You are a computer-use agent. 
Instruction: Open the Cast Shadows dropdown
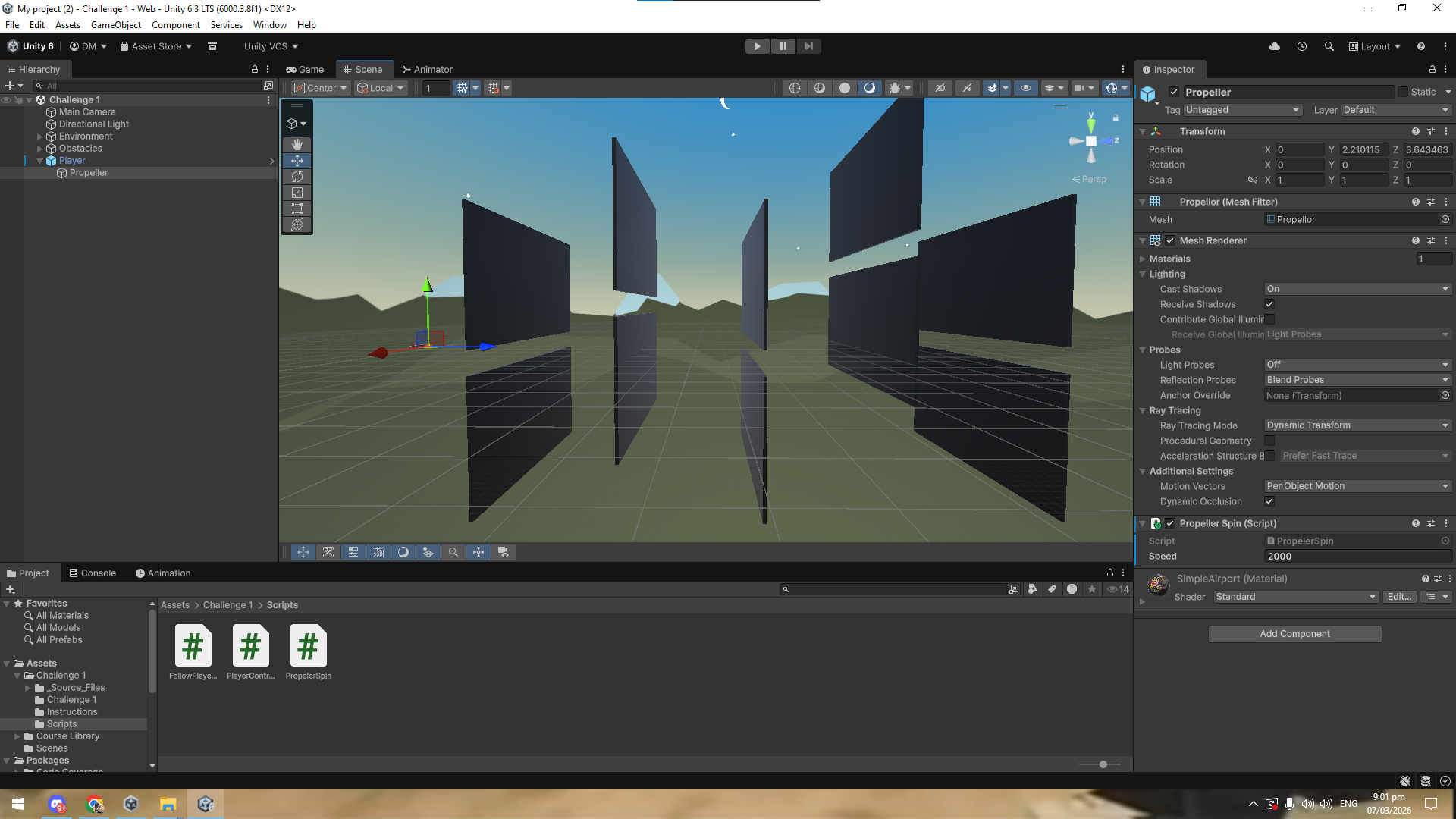[x=1357, y=289]
